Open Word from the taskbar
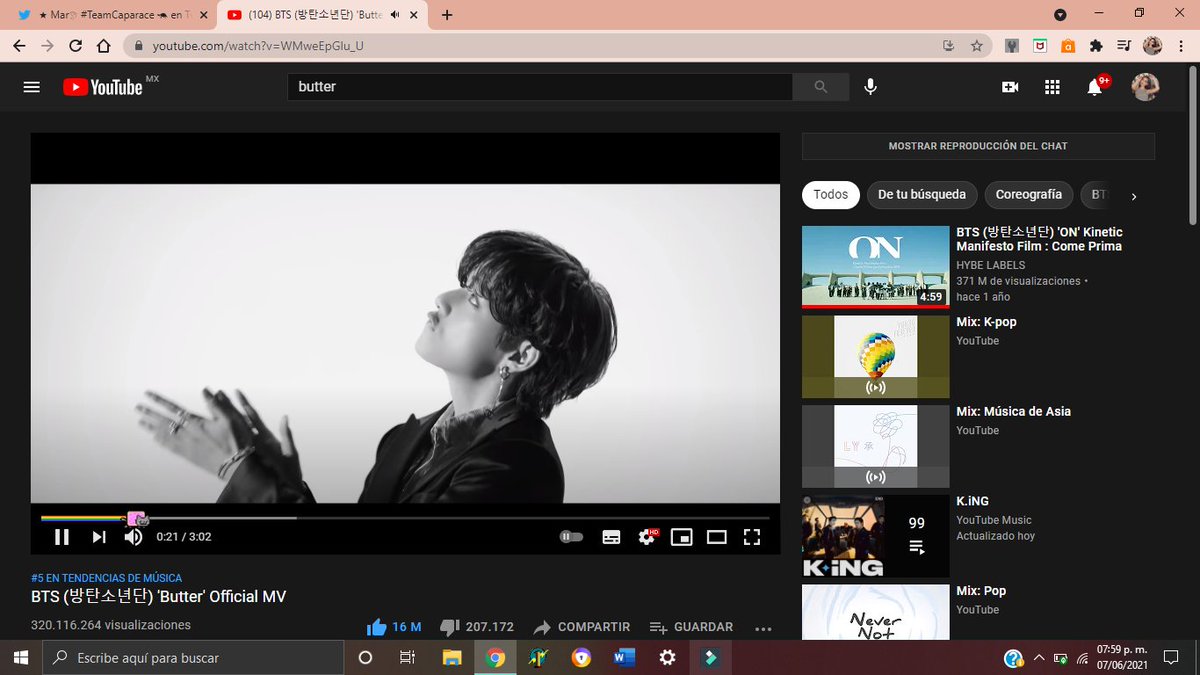The height and width of the screenshot is (675, 1200). click(624, 658)
